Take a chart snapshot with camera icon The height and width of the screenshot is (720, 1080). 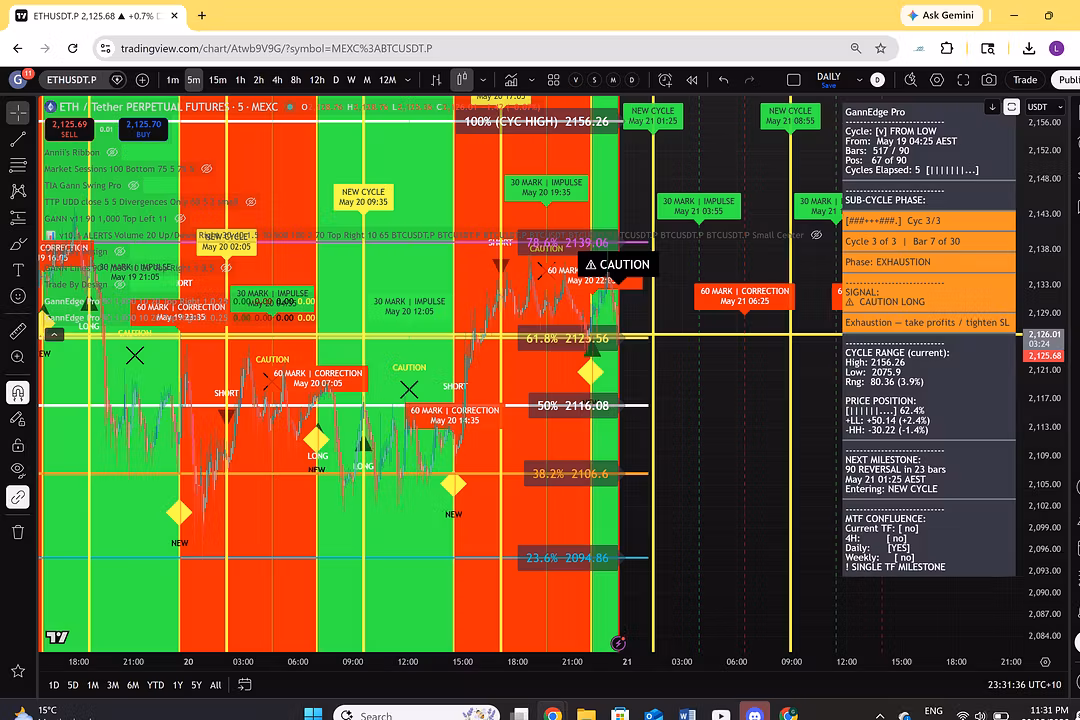(988, 80)
